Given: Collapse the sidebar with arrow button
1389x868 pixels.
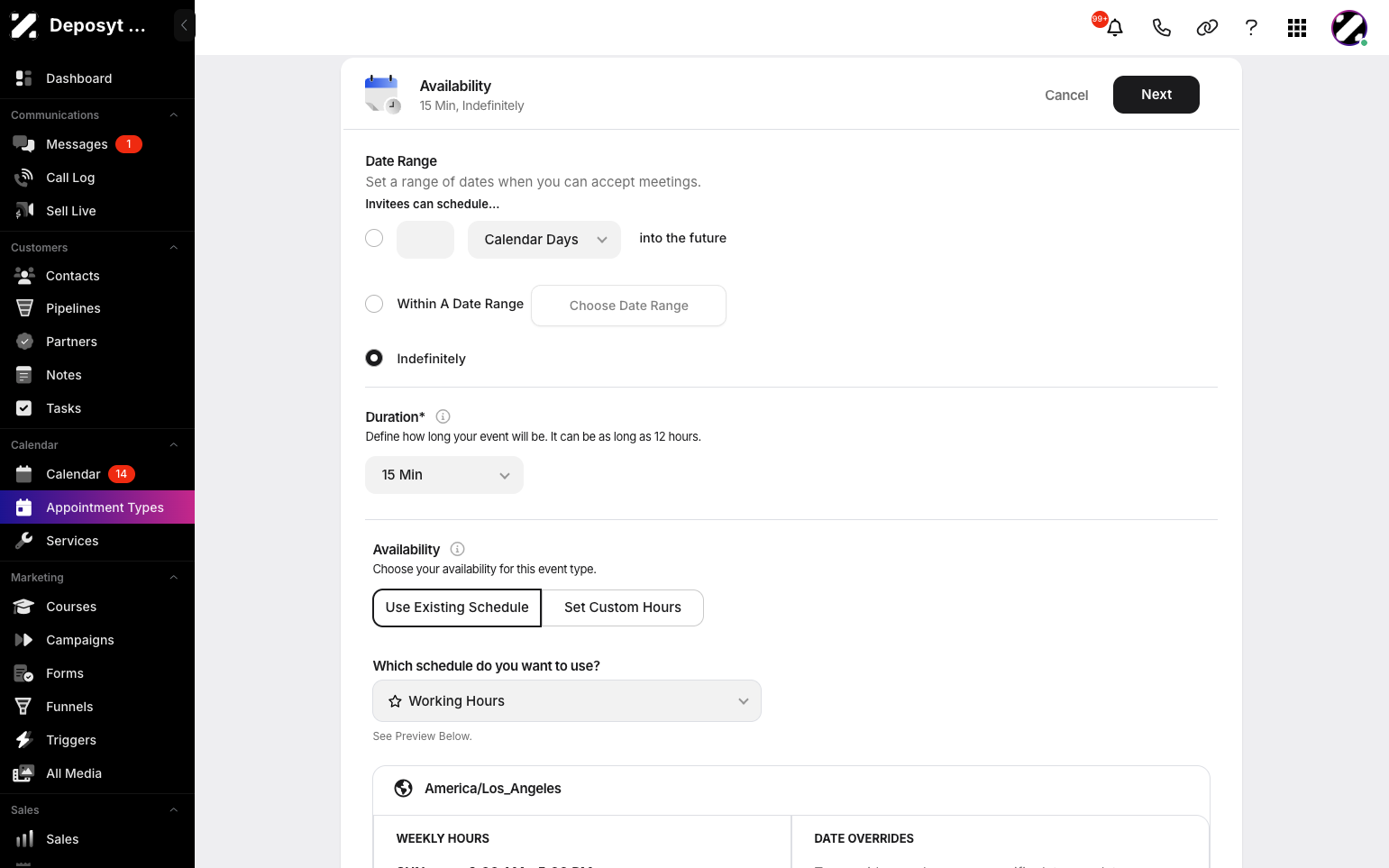Looking at the screenshot, I should pyautogui.click(x=184, y=25).
